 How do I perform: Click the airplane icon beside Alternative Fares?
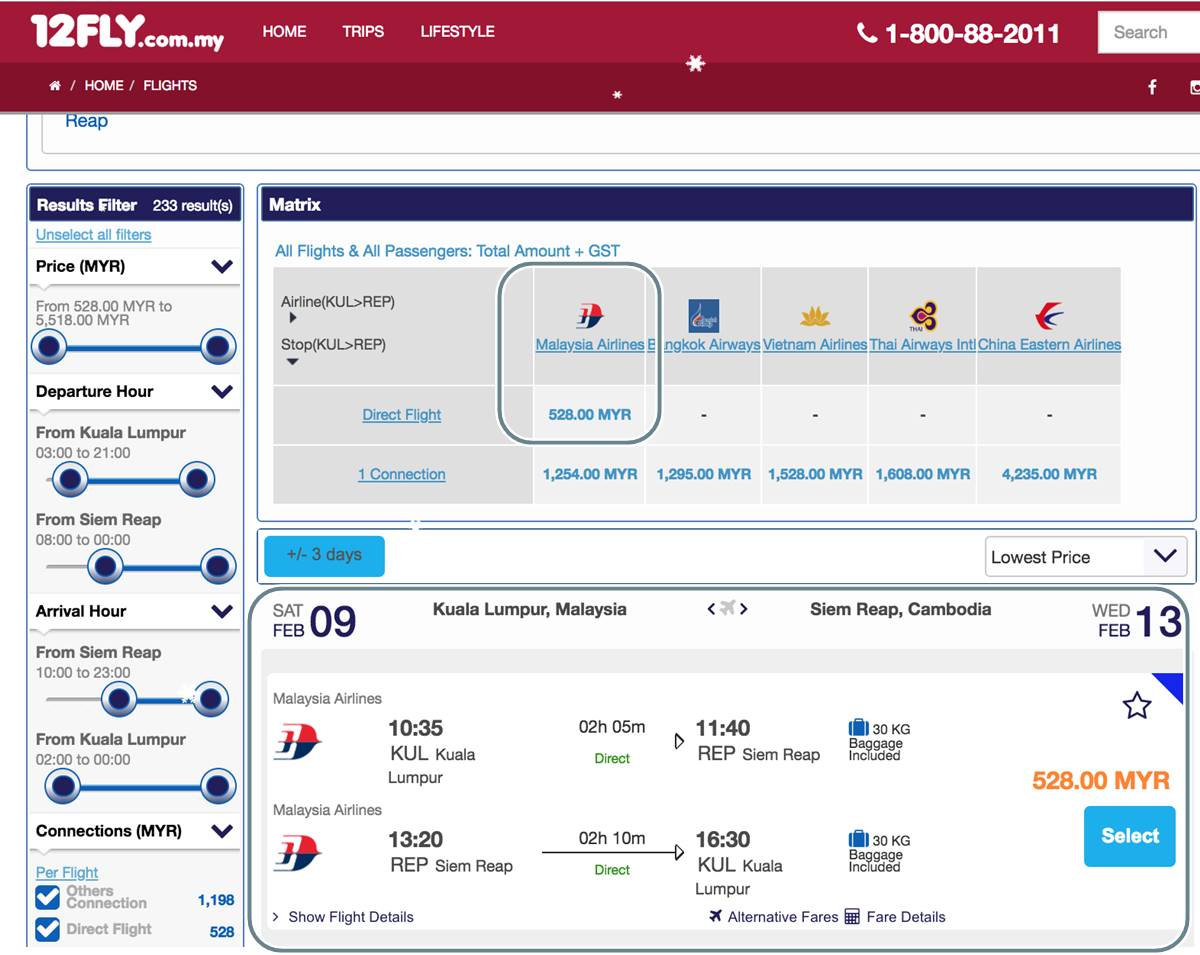[x=716, y=916]
